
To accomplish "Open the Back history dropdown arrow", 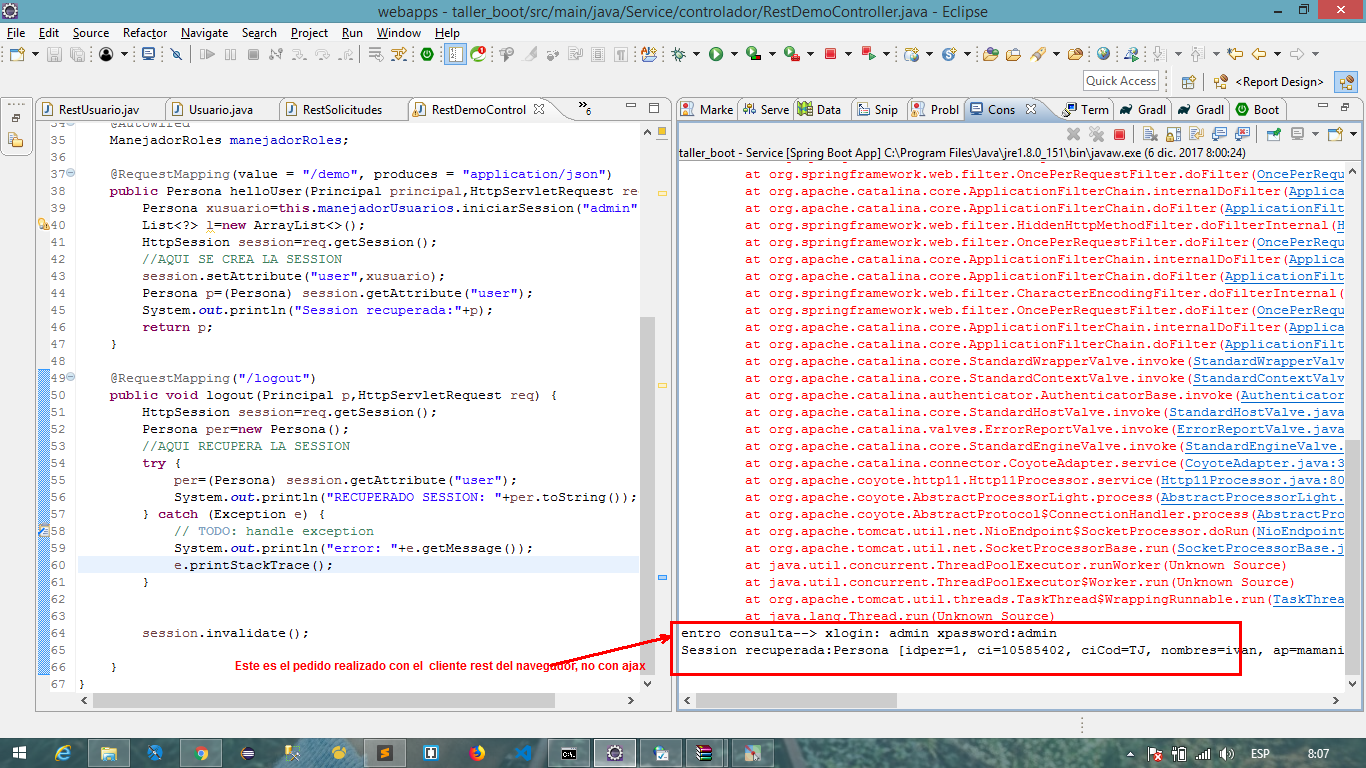I will (1277, 54).
